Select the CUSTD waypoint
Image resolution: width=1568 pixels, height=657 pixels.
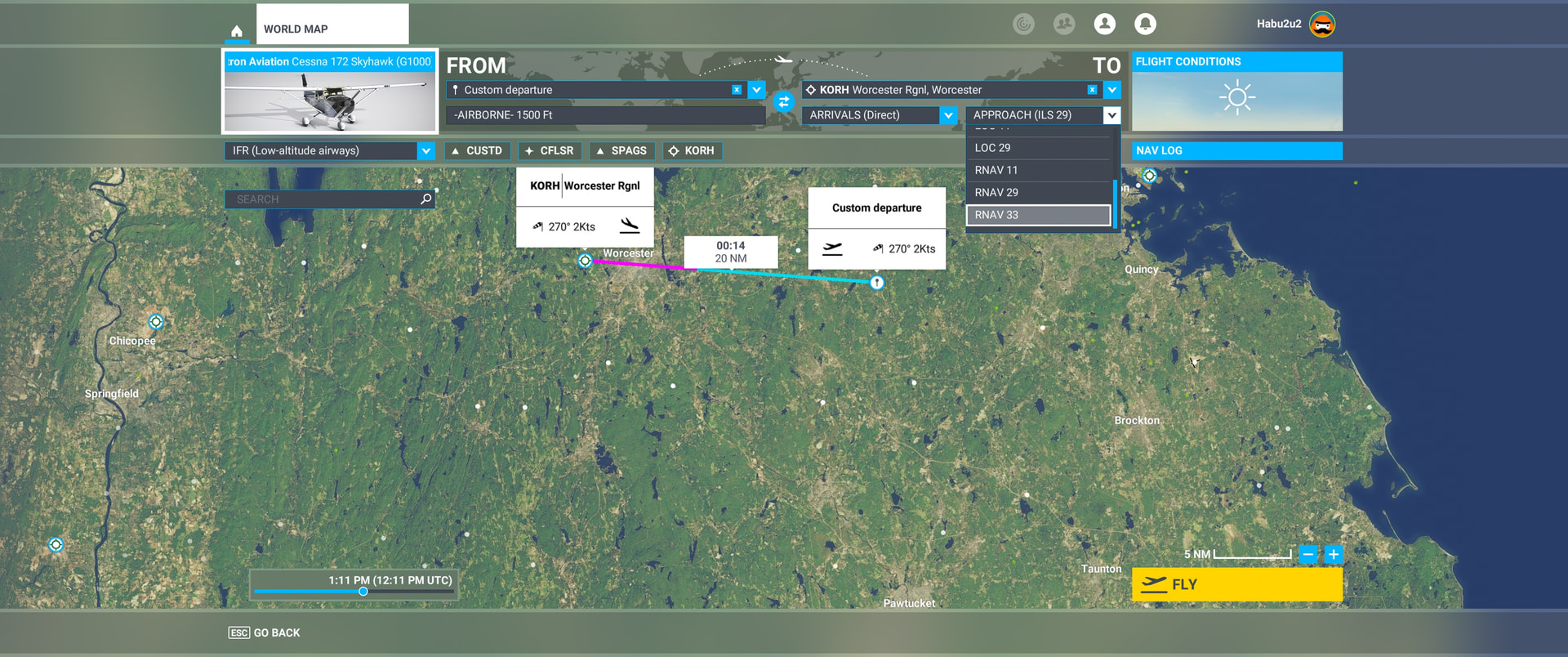click(x=478, y=150)
